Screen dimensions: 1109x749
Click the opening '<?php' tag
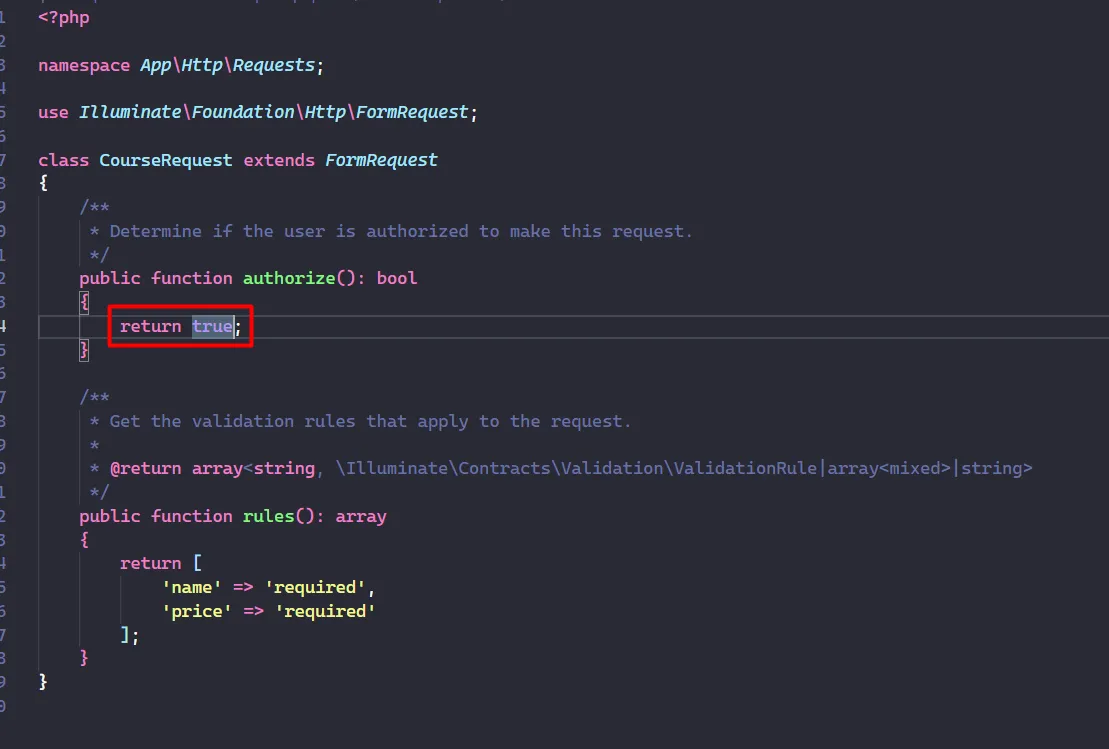click(64, 18)
